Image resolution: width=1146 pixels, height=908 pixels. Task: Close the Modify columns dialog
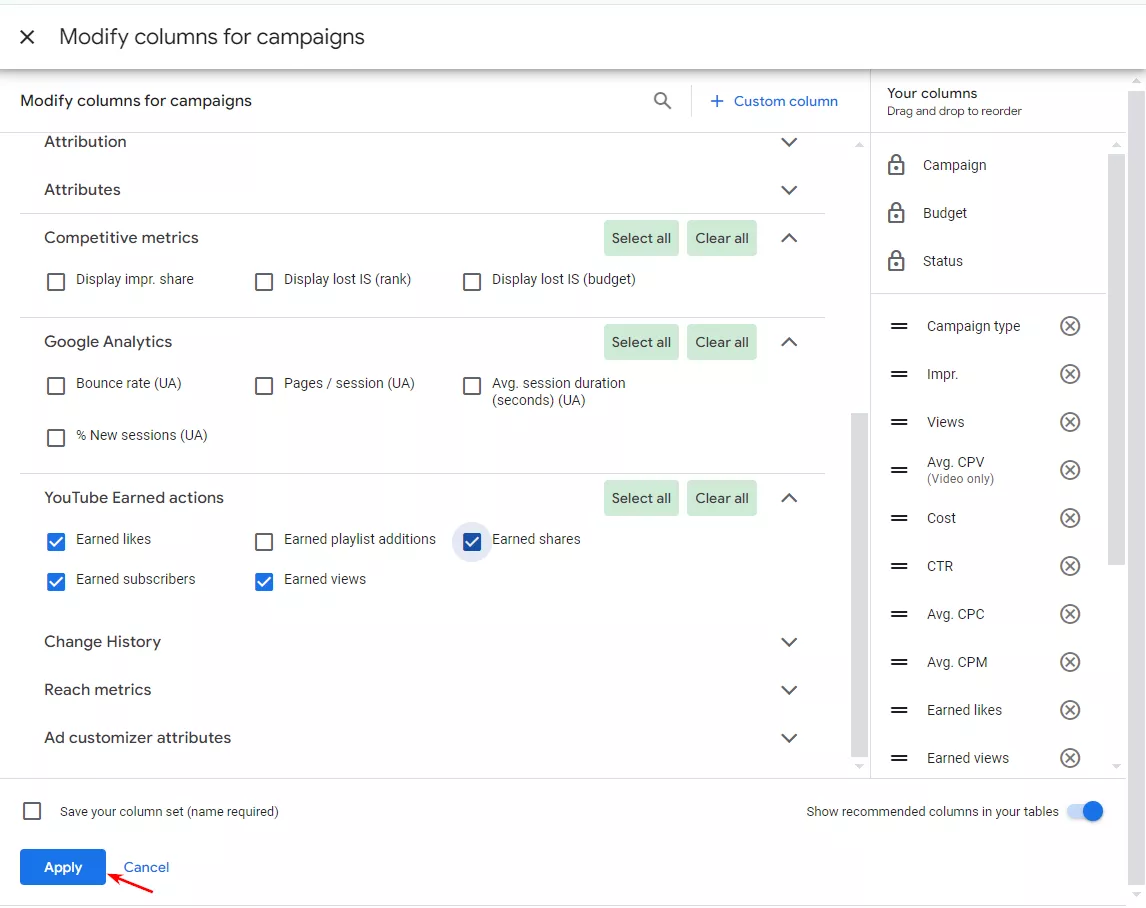pyautogui.click(x=27, y=37)
